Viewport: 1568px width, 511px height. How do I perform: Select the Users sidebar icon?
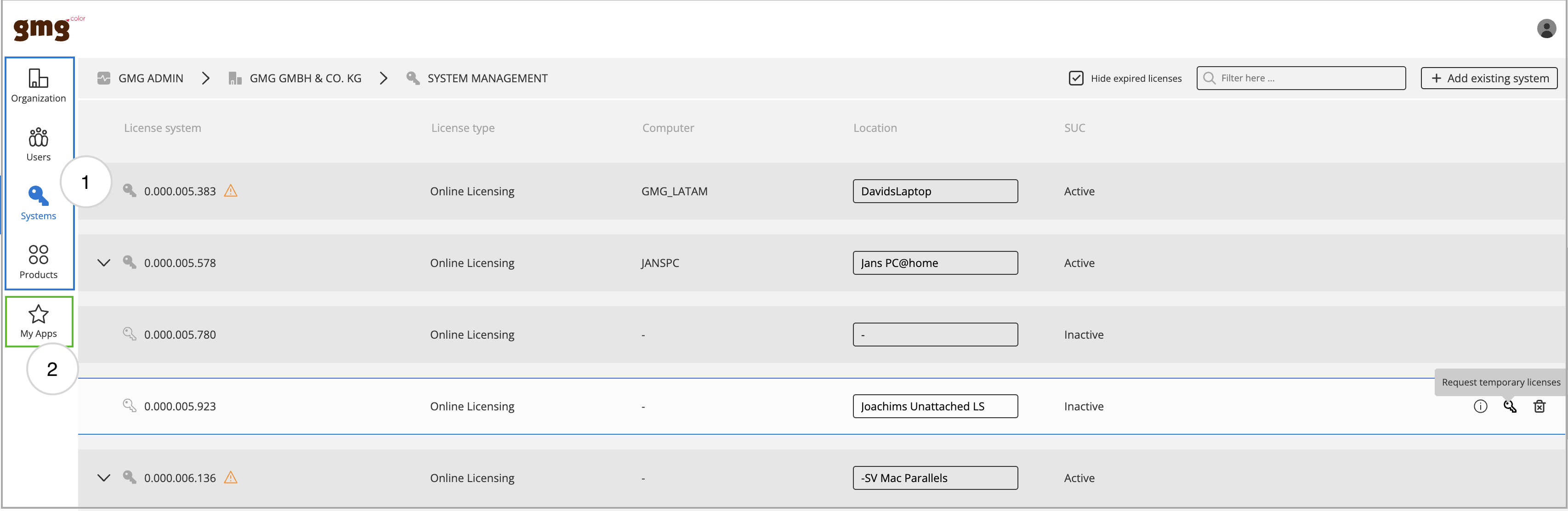[38, 144]
